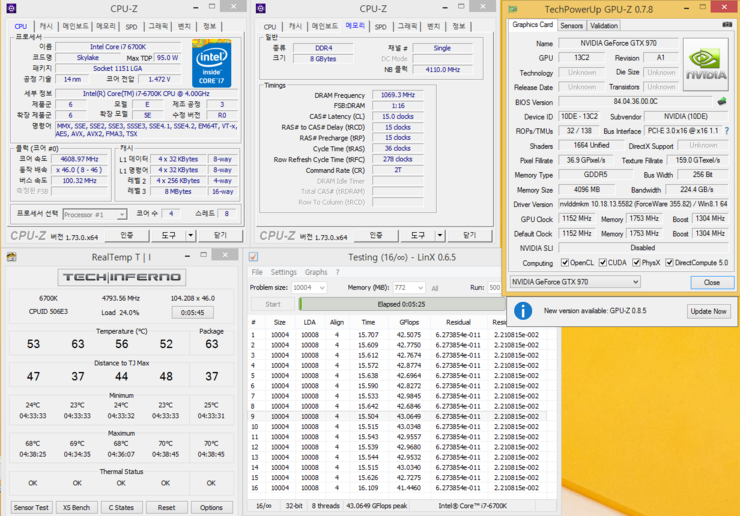Click the CPU-Z app icon in memory window titlebar

[261, 8]
